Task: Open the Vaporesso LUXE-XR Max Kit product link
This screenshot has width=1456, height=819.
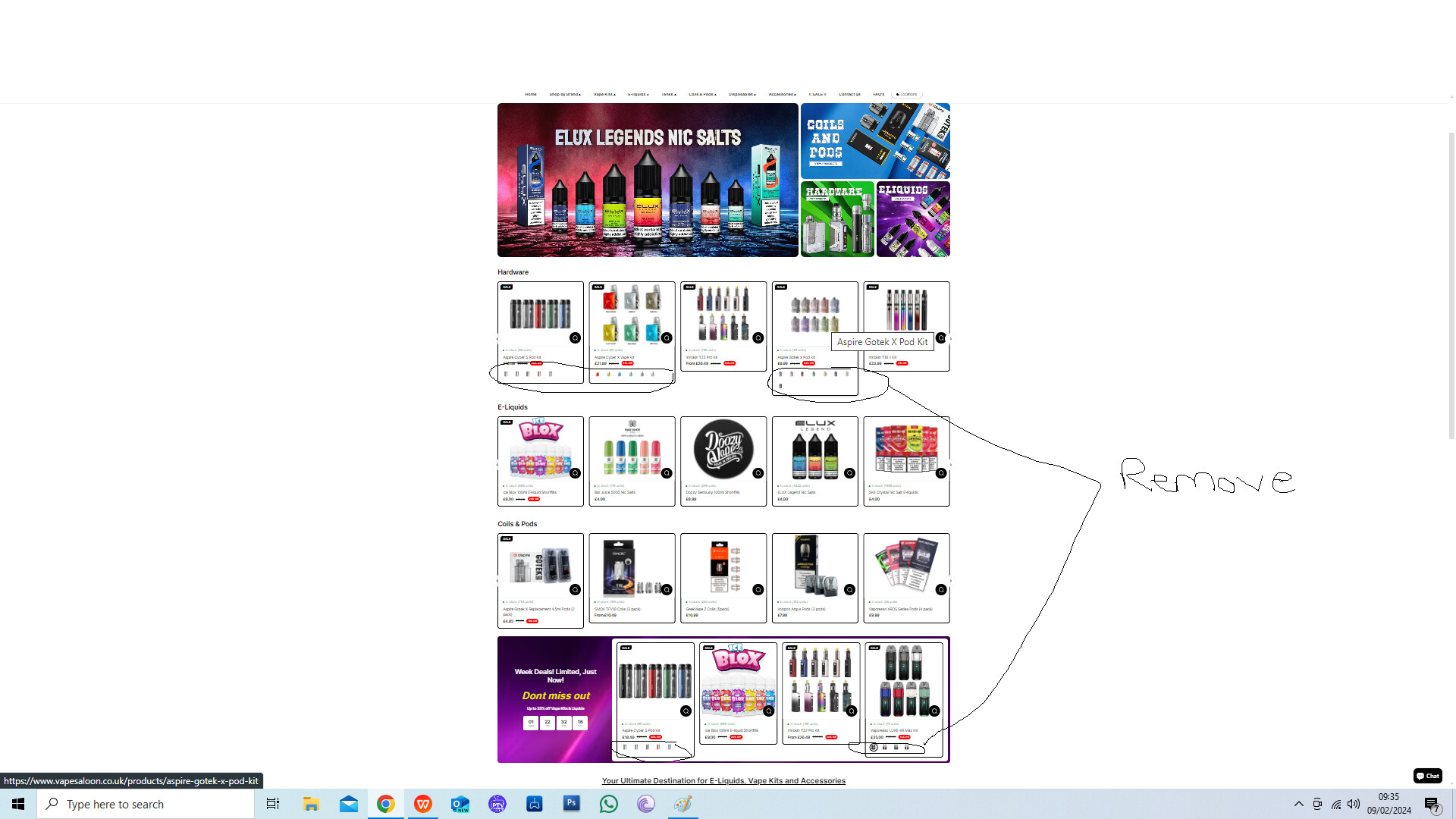Action: [x=894, y=731]
